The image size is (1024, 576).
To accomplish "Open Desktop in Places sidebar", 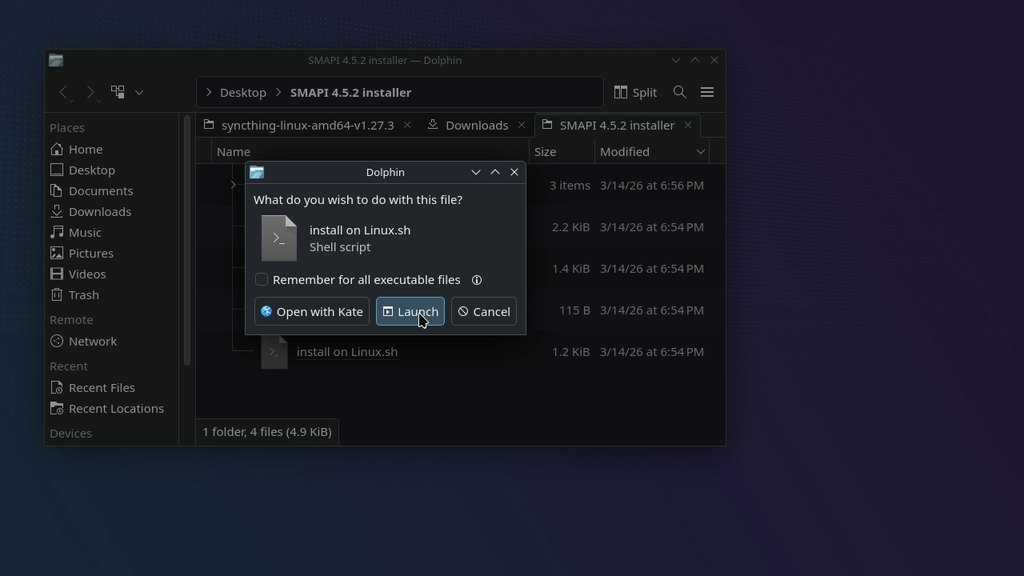I will point(91,170).
